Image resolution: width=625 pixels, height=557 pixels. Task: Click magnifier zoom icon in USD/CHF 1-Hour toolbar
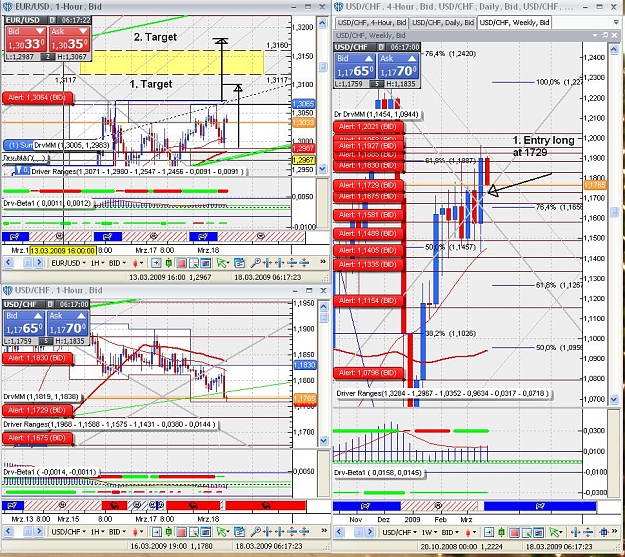256,532
